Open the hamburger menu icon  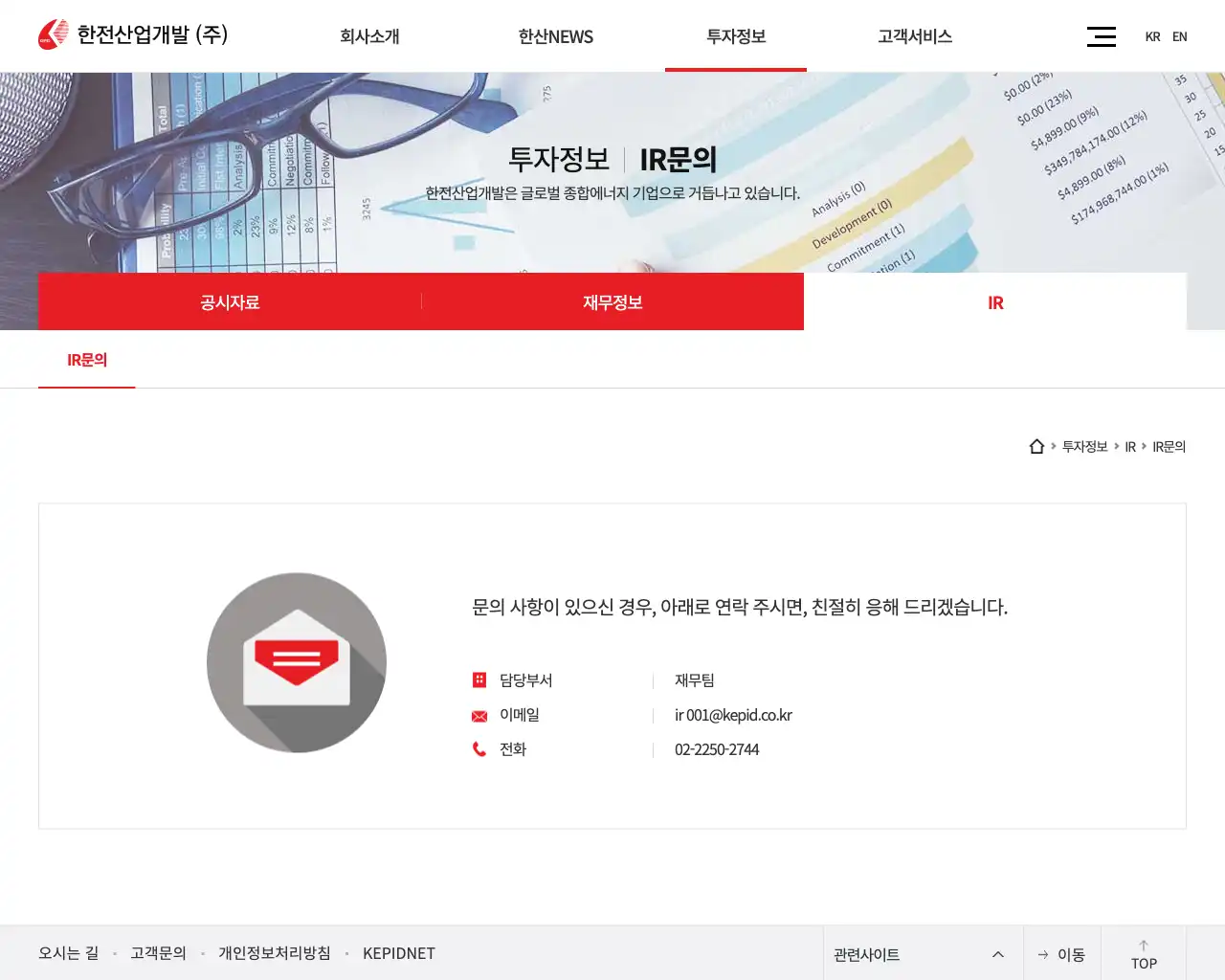pyautogui.click(x=1101, y=36)
